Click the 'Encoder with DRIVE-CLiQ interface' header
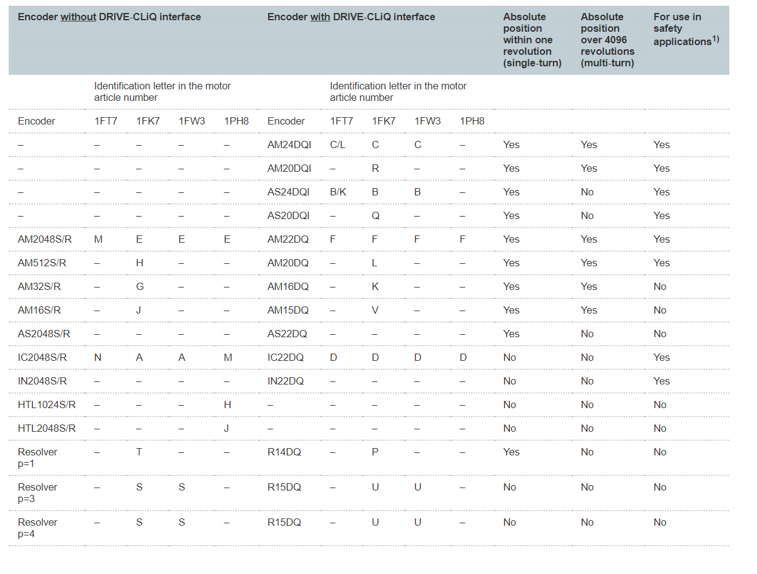The image size is (757, 574). click(351, 17)
